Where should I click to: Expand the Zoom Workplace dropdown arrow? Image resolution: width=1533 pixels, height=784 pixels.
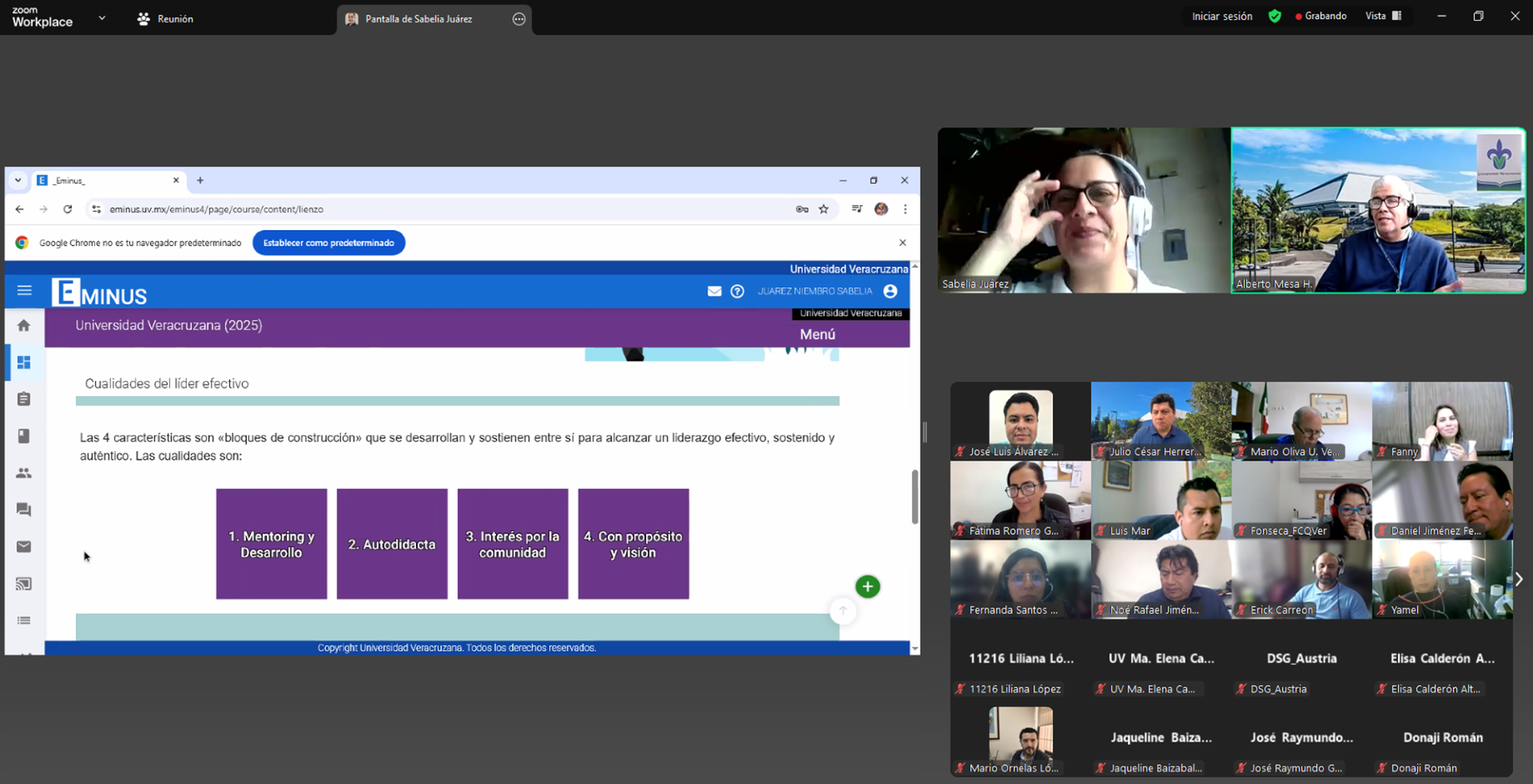[x=101, y=18]
